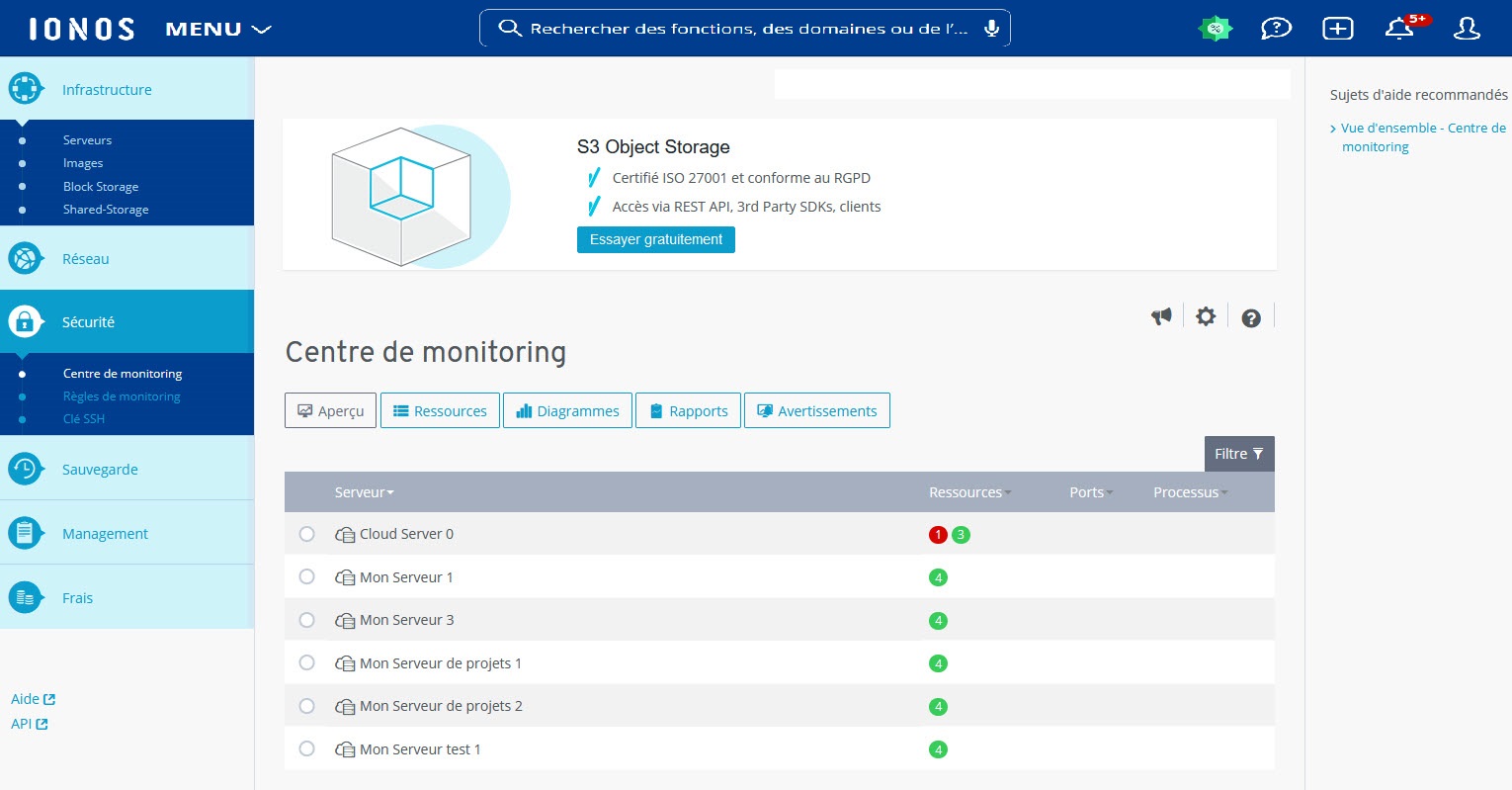This screenshot has width=1512, height=790.
Task: Open the Filtre button
Action: (x=1239, y=454)
